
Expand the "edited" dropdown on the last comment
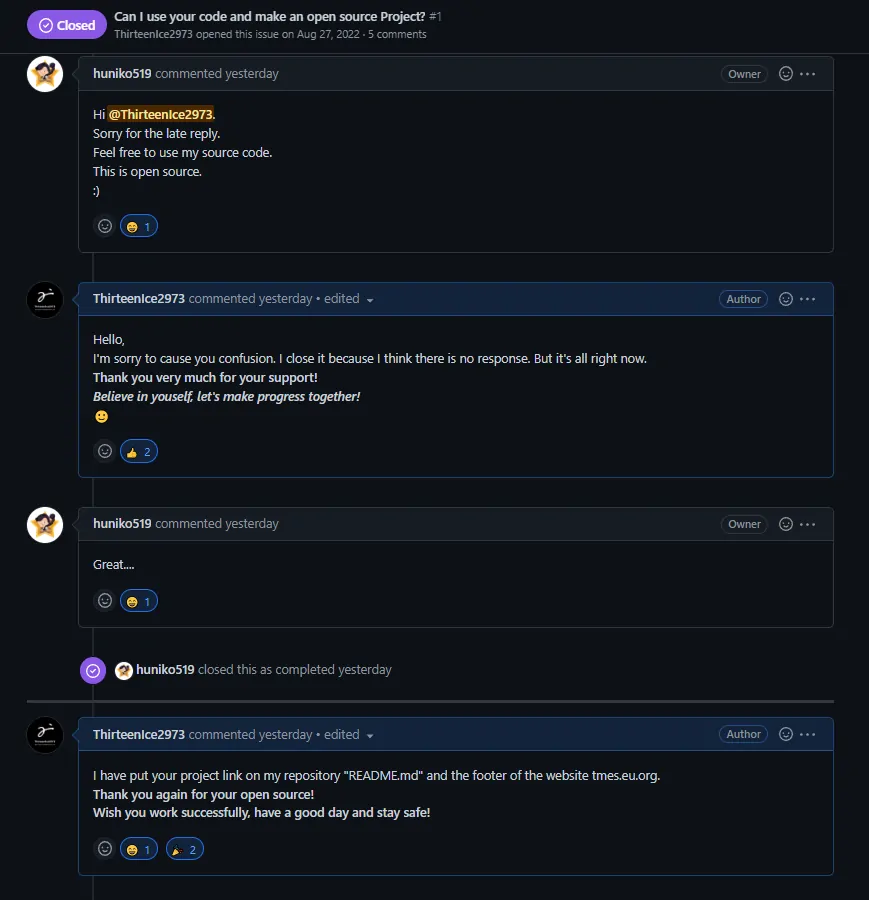369,735
